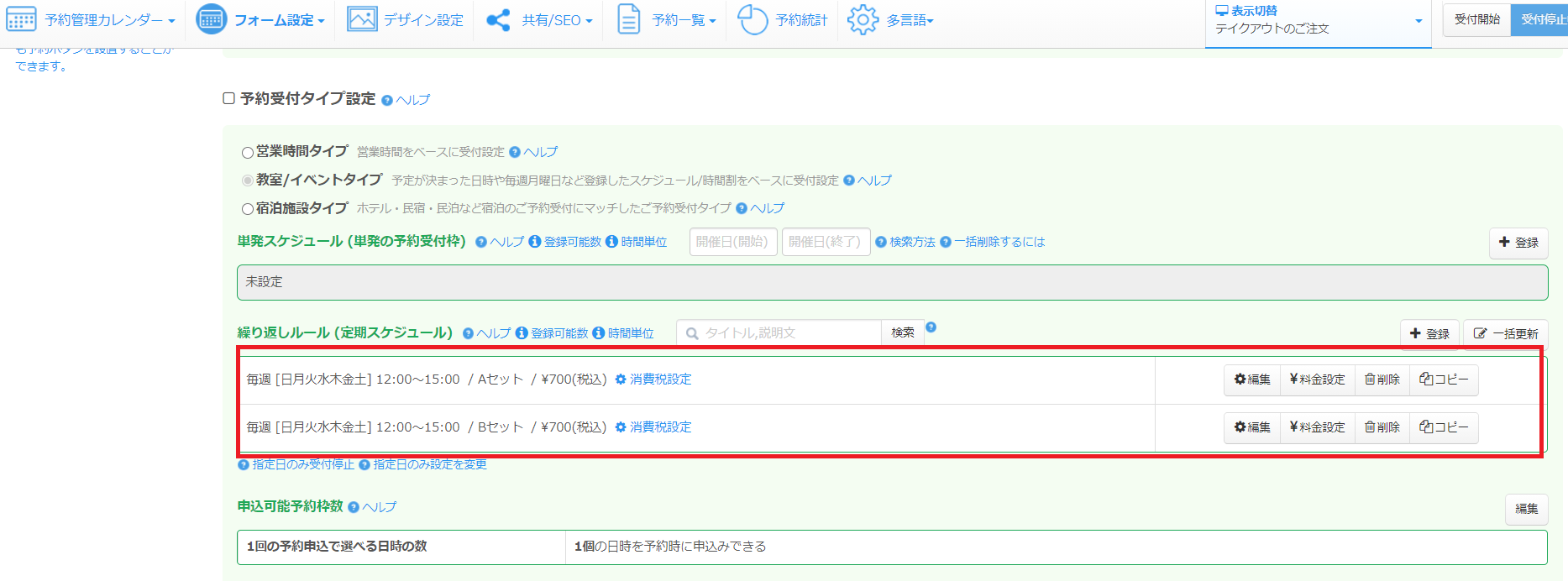The width and height of the screenshot is (1568, 581).
Task: Open the 一括削除するには help link
Action: tap(999, 242)
